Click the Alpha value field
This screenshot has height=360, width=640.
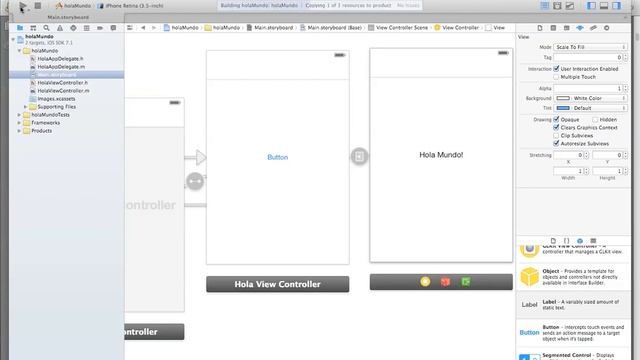[588, 88]
